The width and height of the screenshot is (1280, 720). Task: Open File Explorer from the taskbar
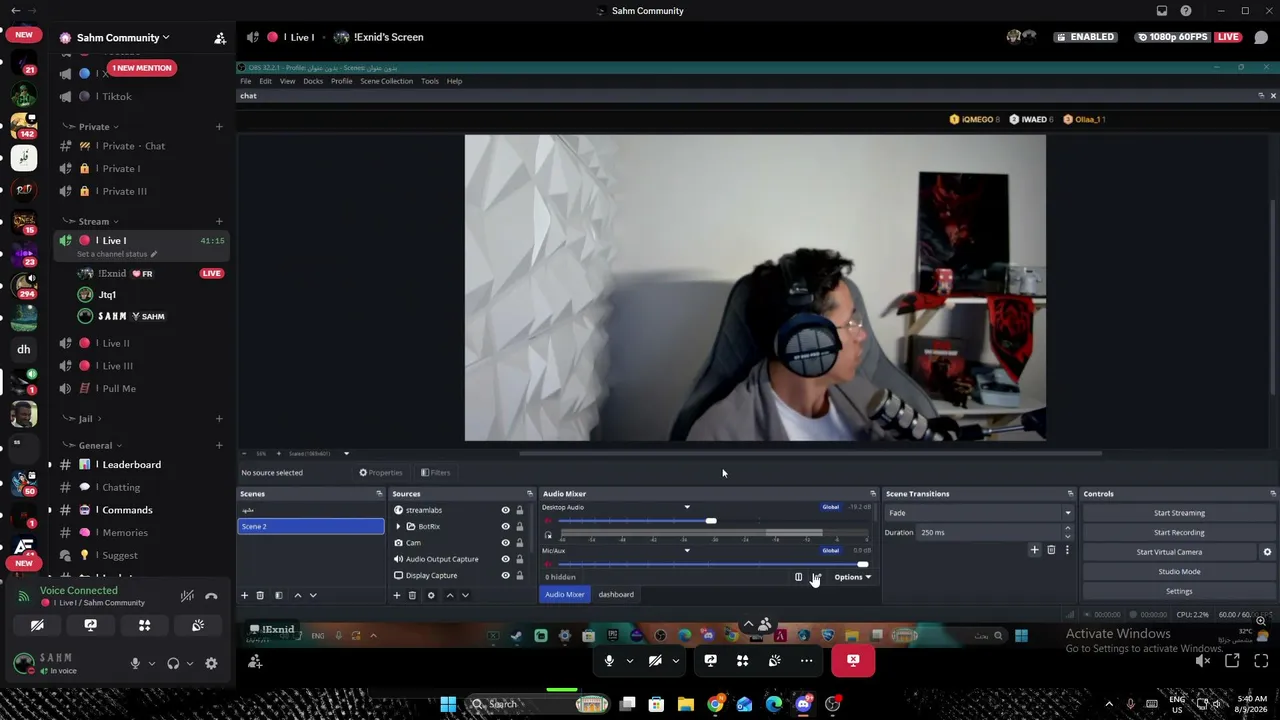coord(685,704)
